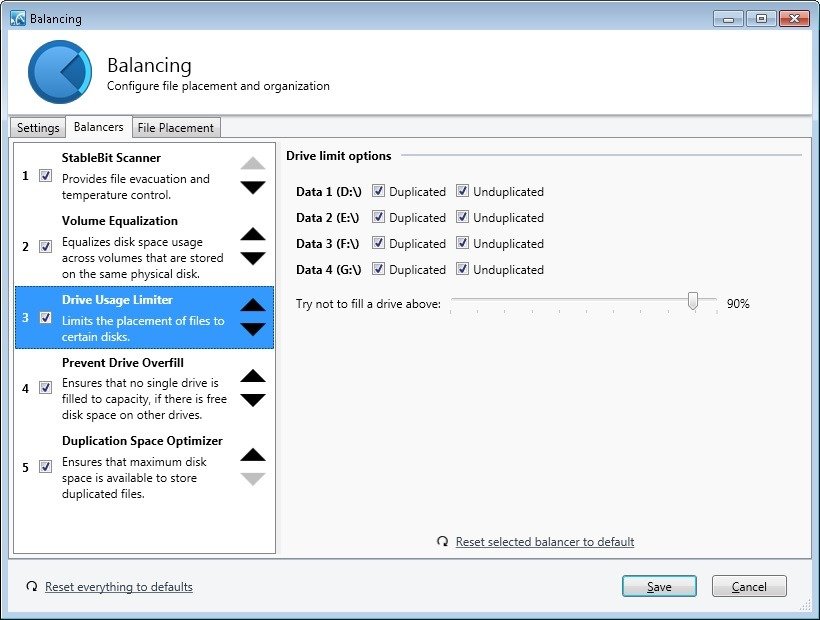Move Duplication Space Optimizer up
Viewport: 820px width, 620px height.
point(253,455)
